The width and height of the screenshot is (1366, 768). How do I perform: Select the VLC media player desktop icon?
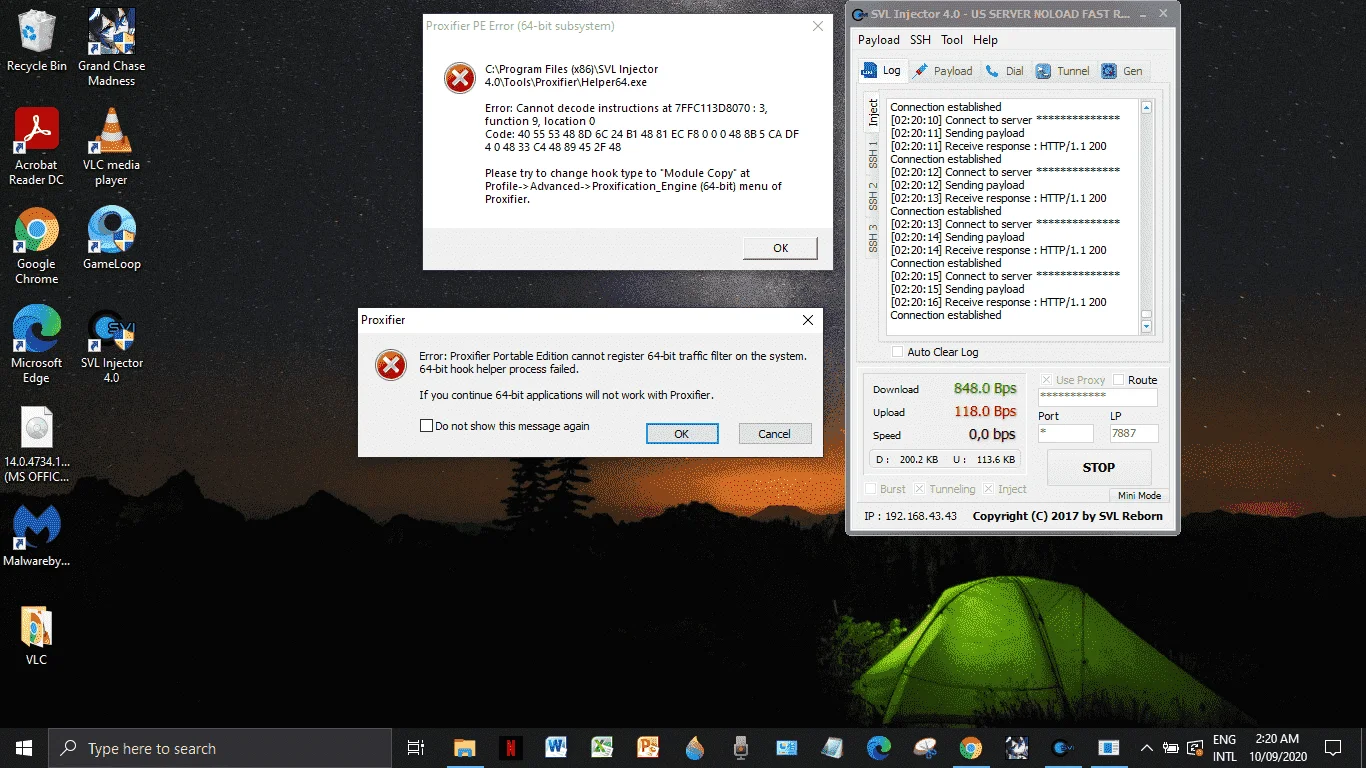click(x=111, y=147)
